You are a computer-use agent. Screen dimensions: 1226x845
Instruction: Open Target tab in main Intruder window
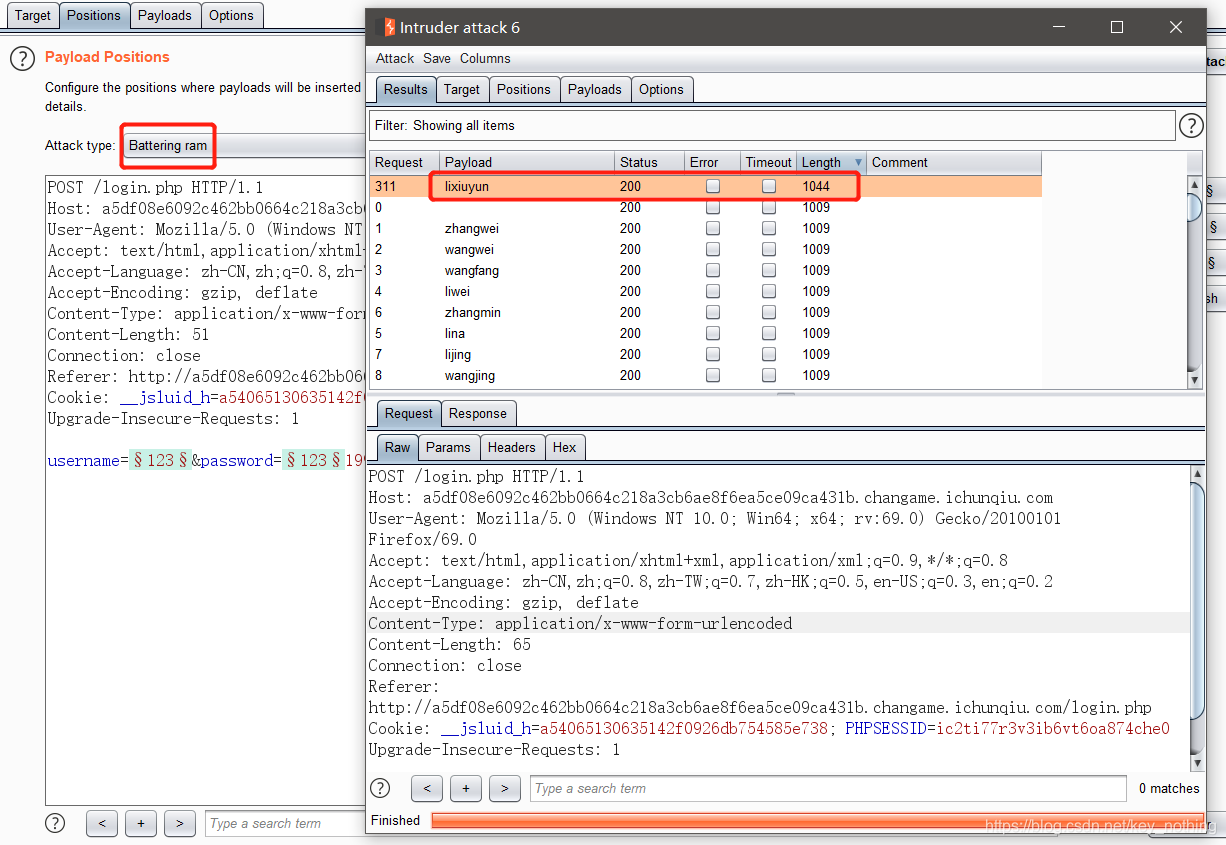pyautogui.click(x=33, y=15)
